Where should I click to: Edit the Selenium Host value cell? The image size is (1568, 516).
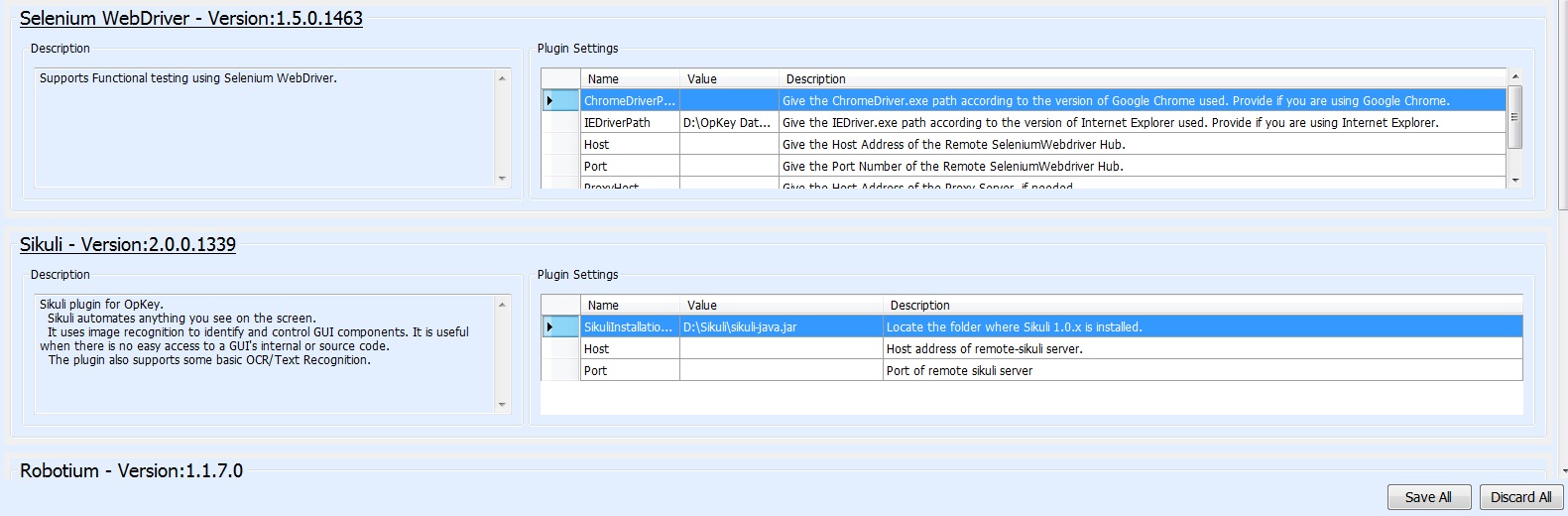729,144
